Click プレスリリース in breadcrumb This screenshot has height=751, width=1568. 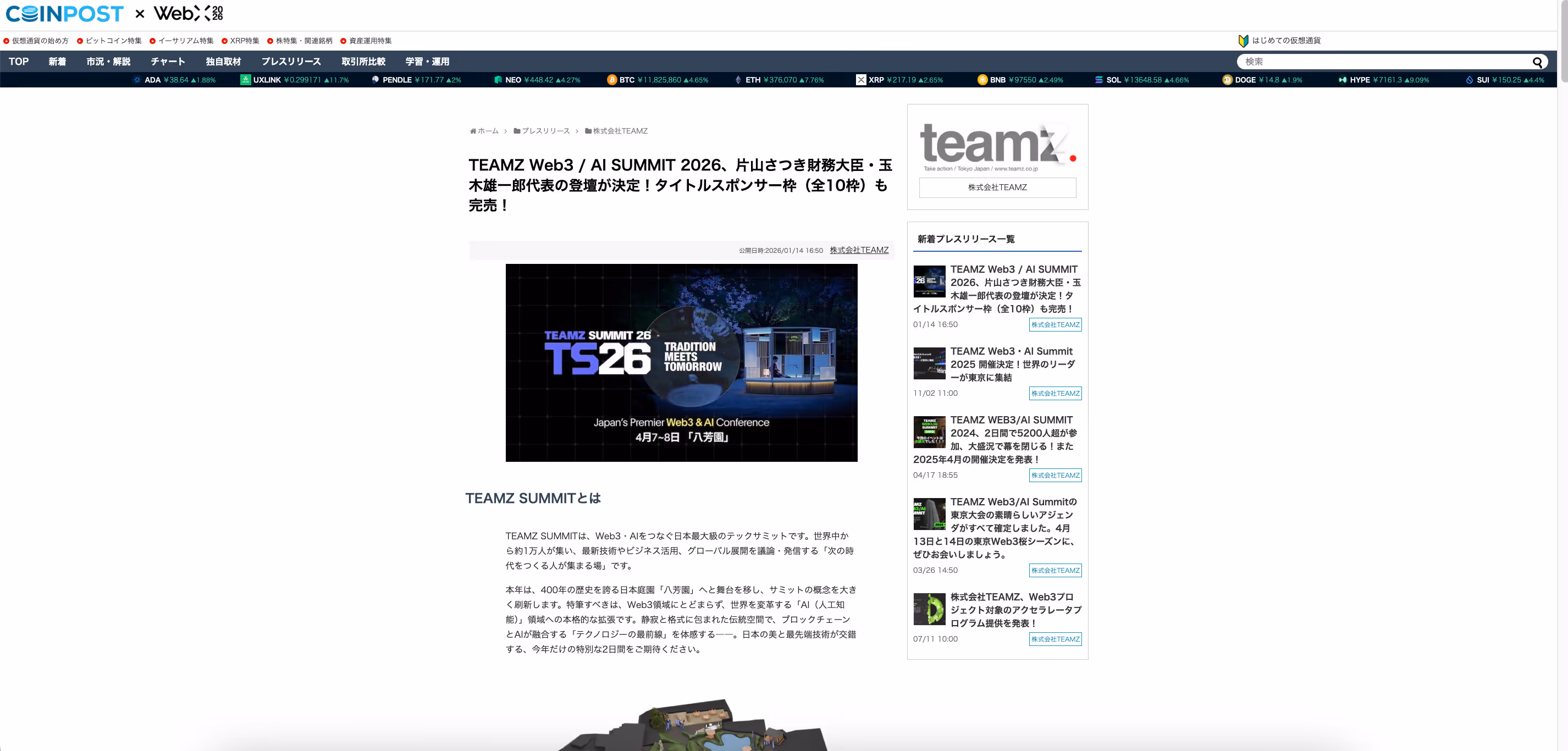click(x=546, y=131)
